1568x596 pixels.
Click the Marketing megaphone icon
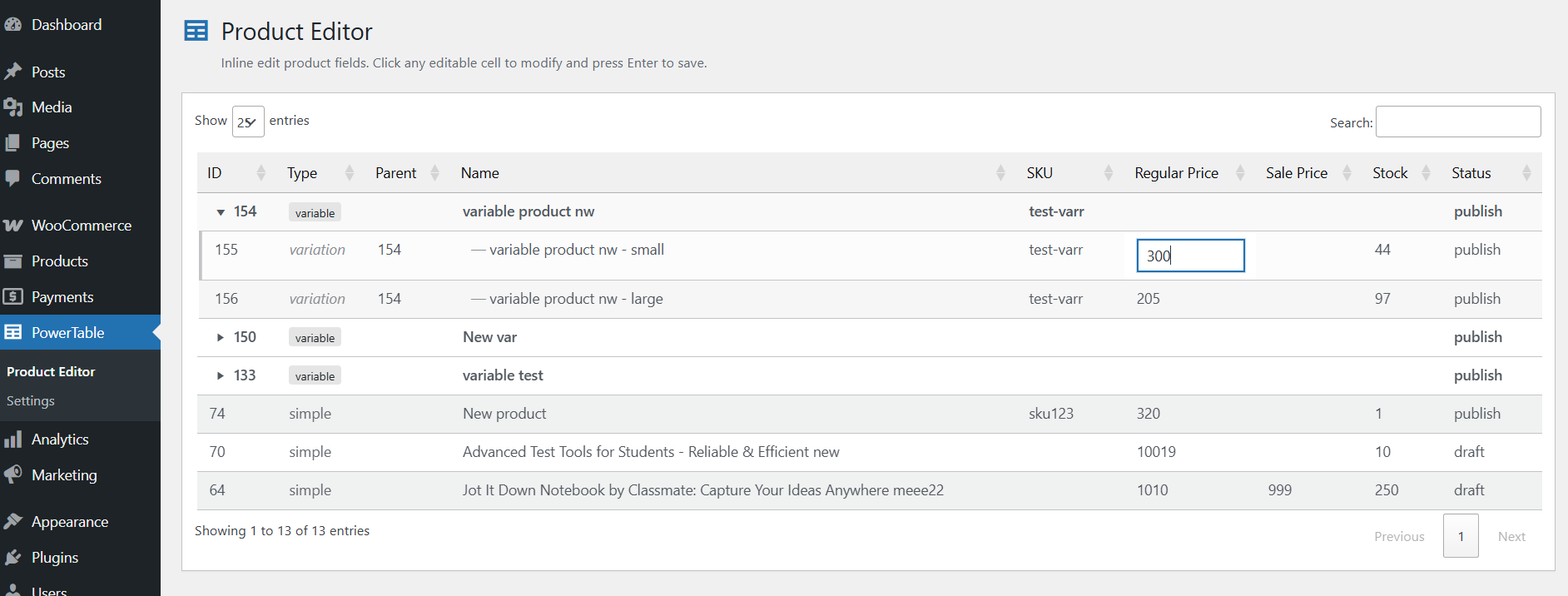click(x=12, y=474)
